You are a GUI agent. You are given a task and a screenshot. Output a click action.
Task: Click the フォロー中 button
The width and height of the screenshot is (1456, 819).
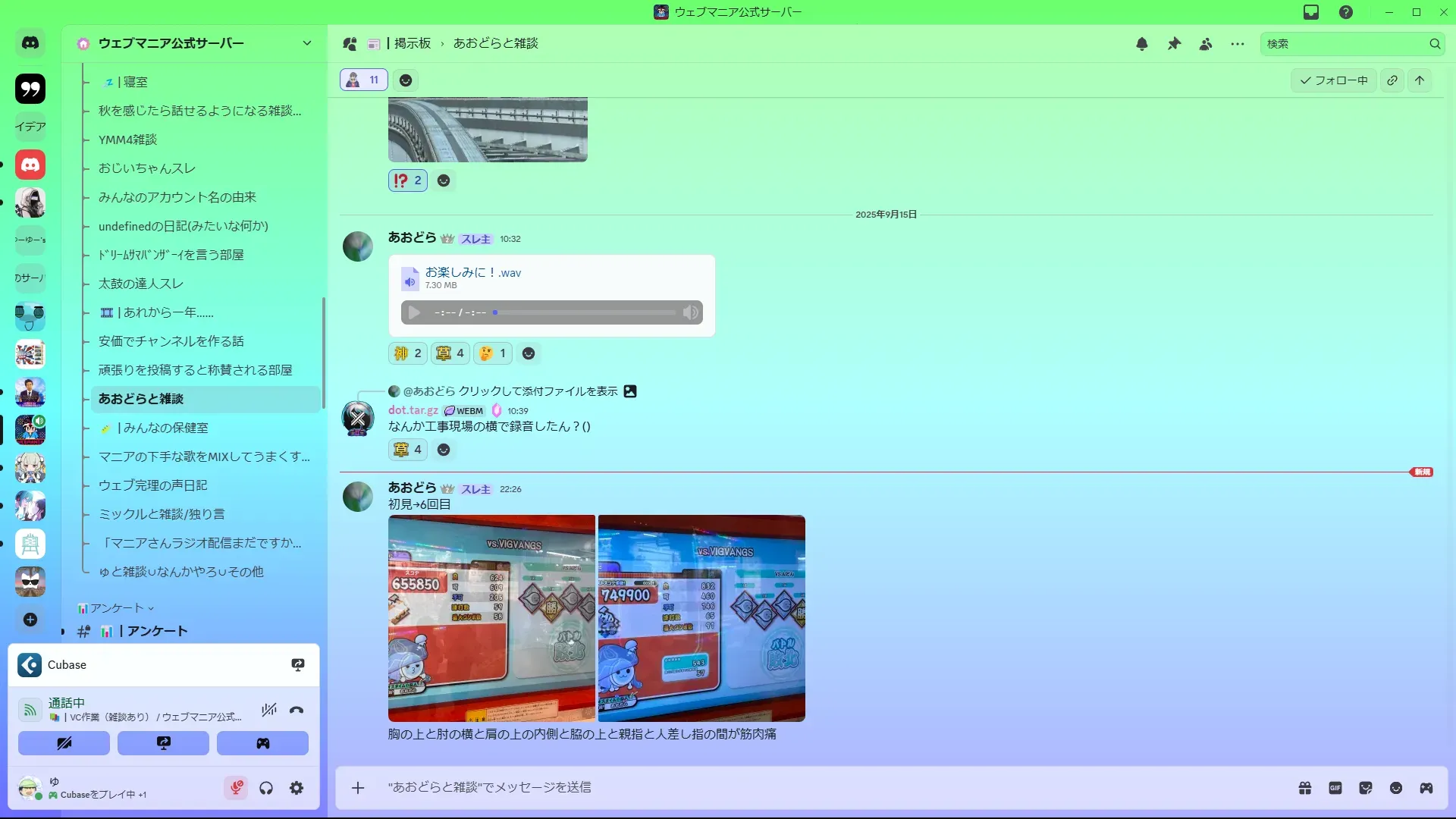tap(1333, 80)
